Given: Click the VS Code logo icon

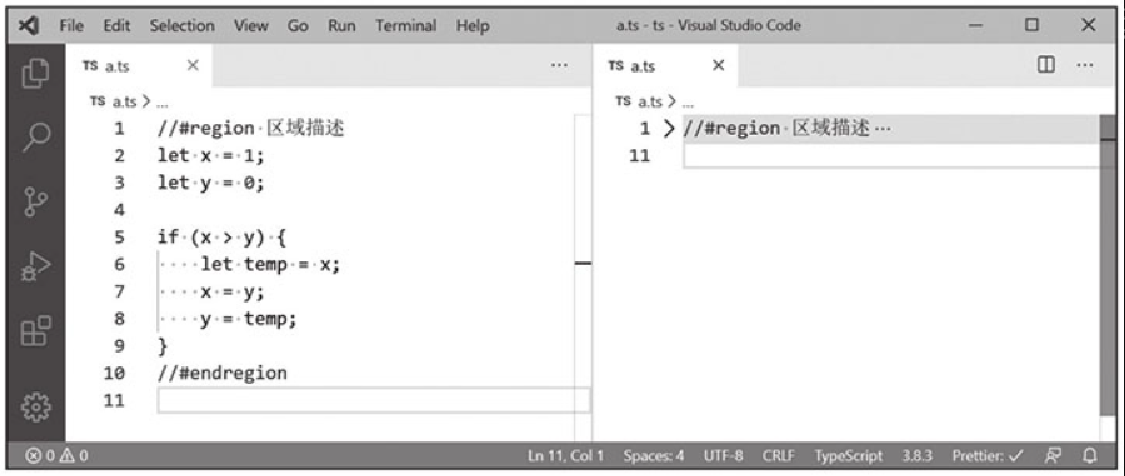Looking at the screenshot, I should (x=27, y=25).
